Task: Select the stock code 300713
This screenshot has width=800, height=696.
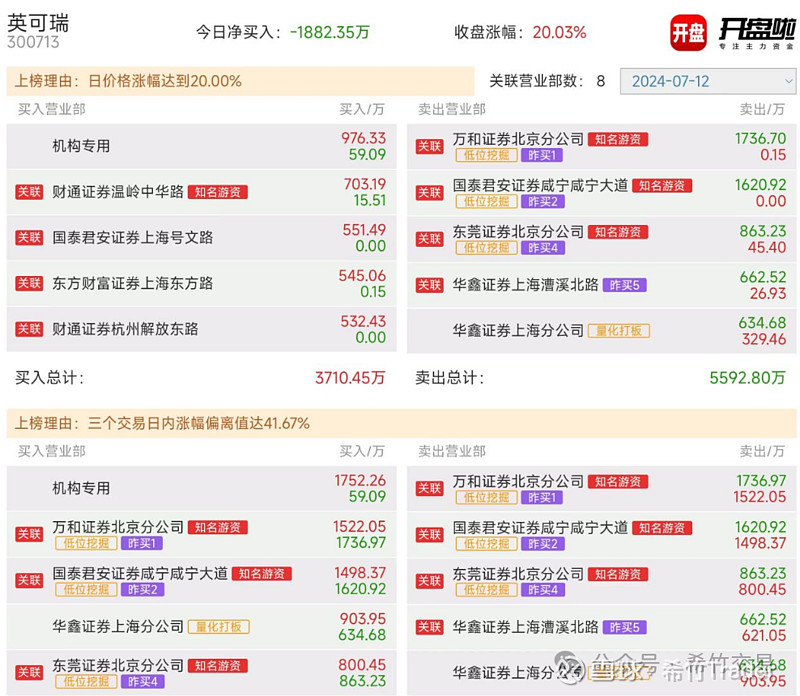Action: pos(33,42)
